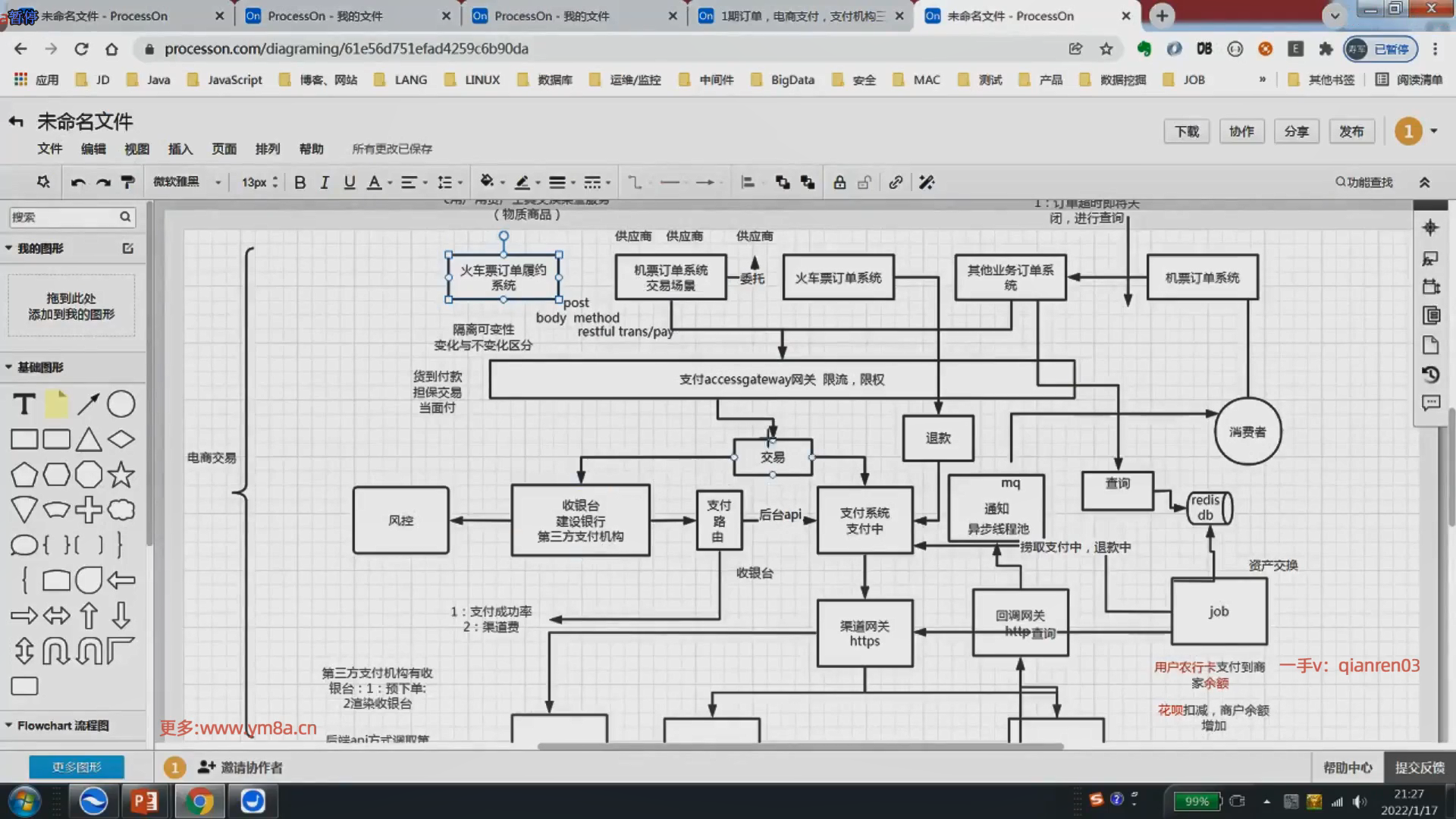Toggle underline text formatting

click(x=349, y=182)
